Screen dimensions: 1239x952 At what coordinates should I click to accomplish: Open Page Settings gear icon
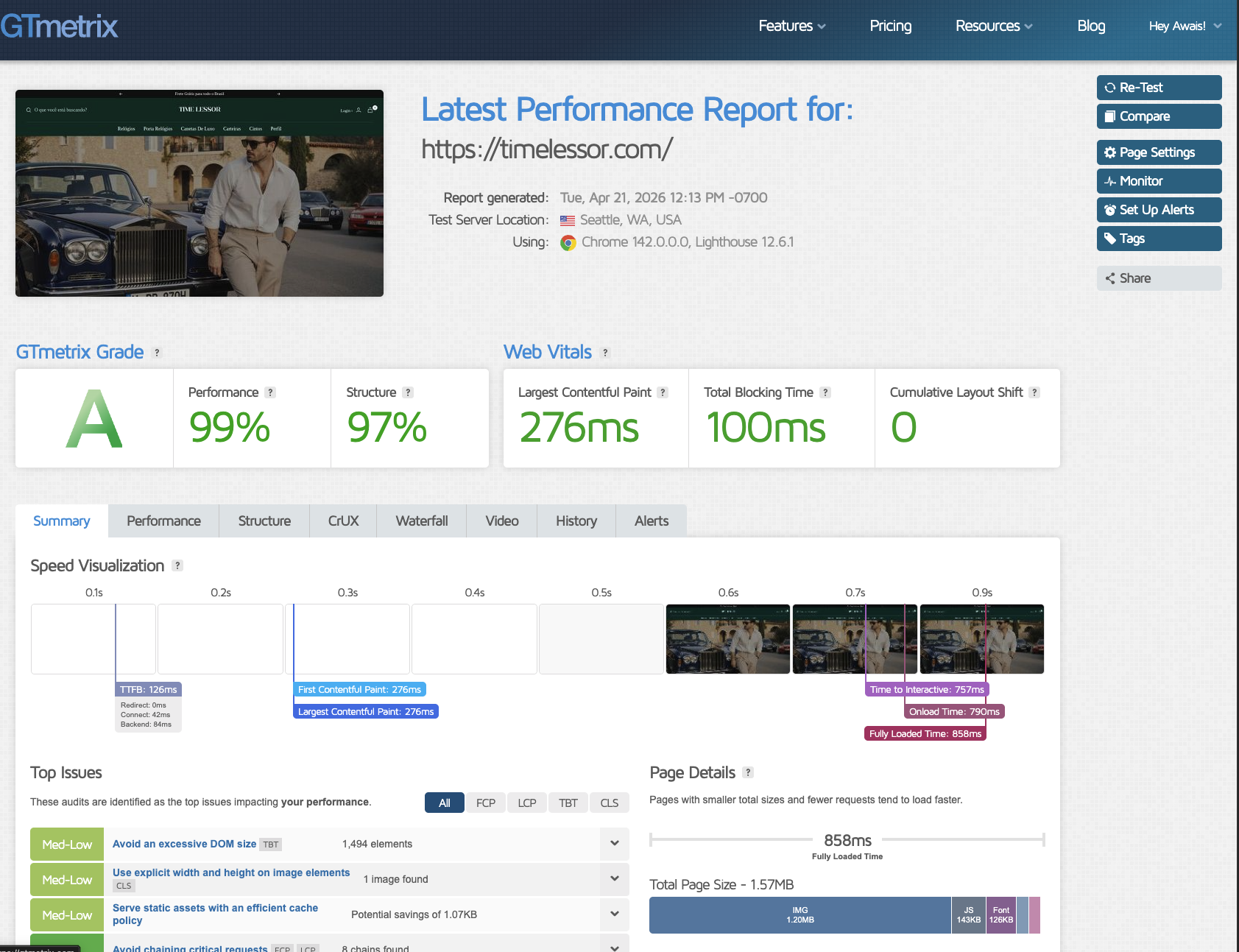pos(1109,152)
